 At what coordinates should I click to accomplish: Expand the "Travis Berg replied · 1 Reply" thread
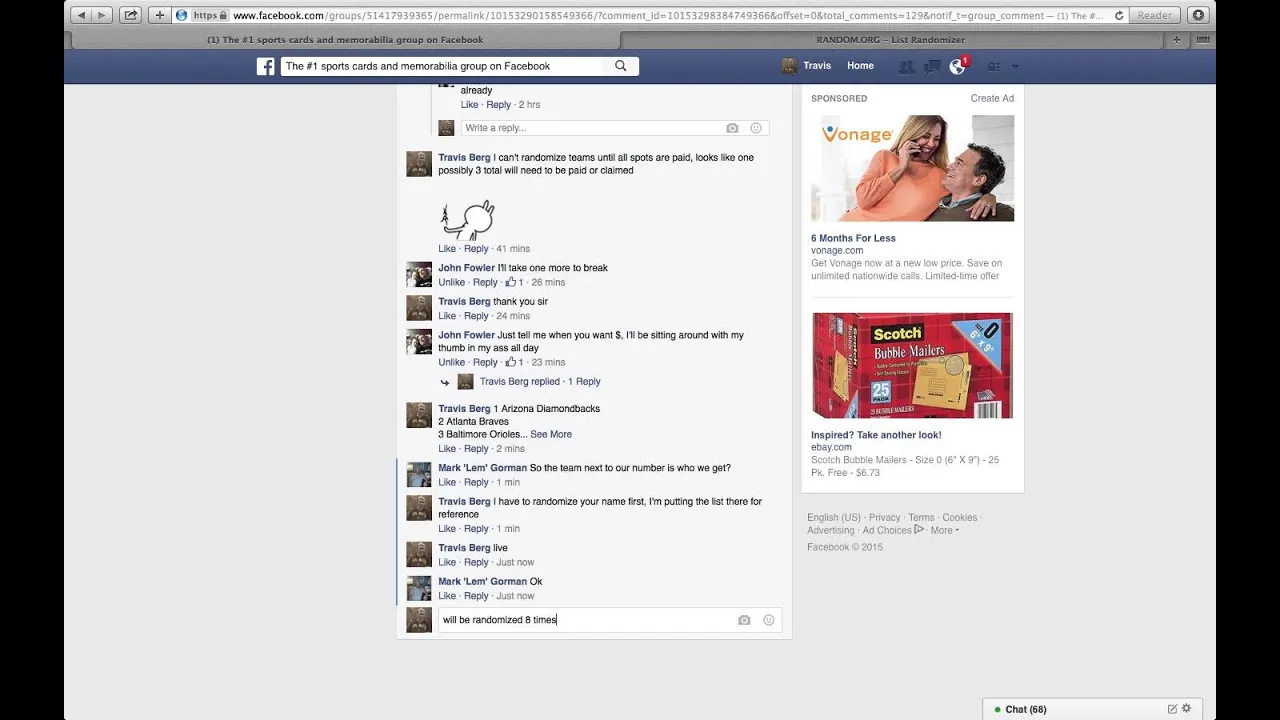[x=540, y=382]
